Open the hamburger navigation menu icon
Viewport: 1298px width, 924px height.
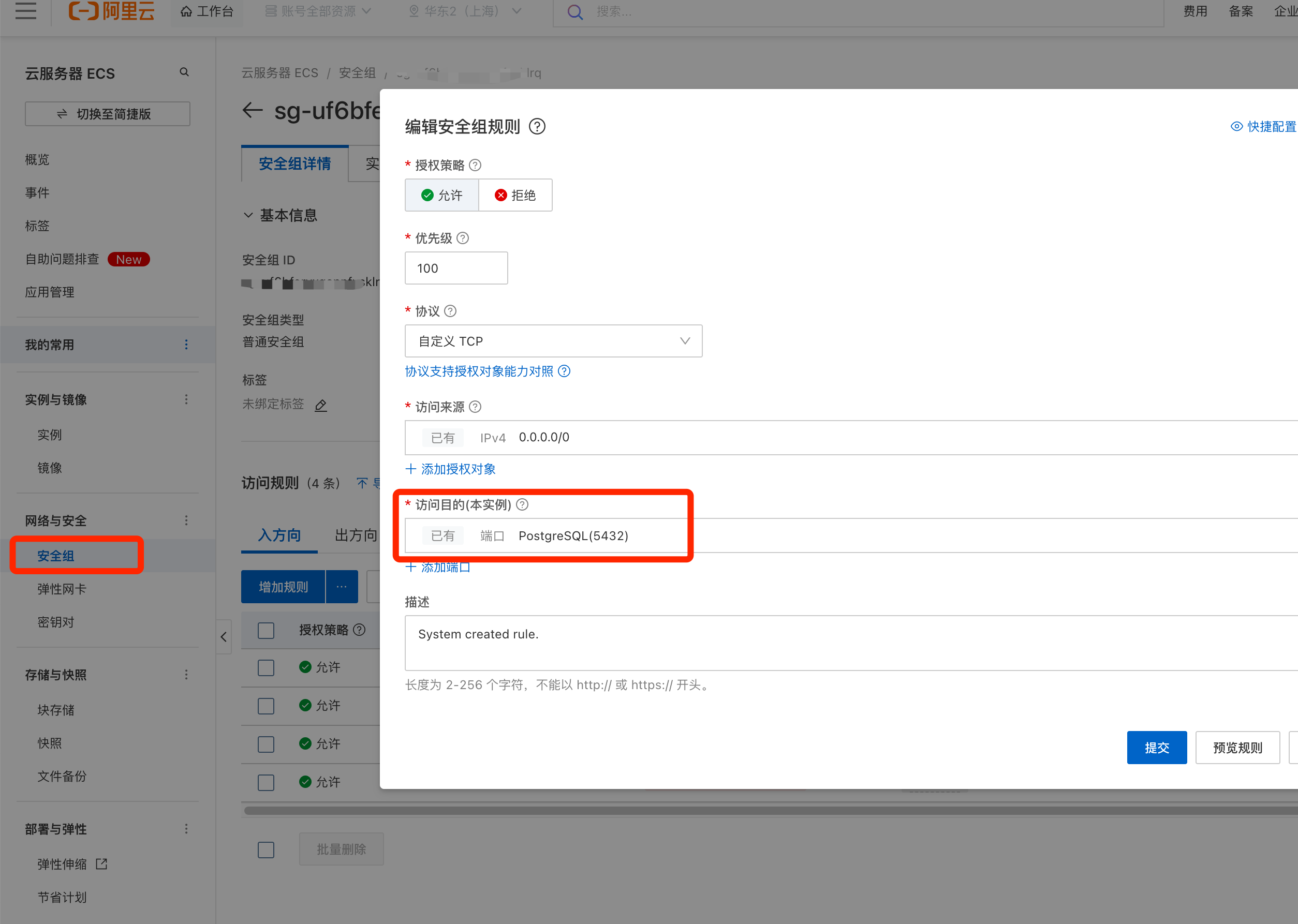click(25, 11)
